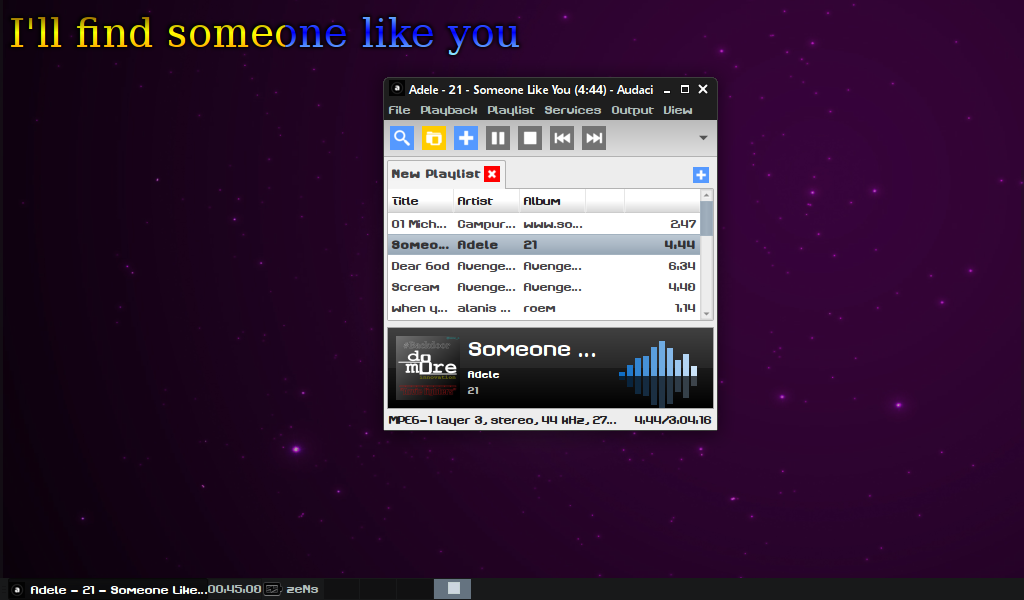Skip to the previous track
Image resolution: width=1024 pixels, height=600 pixels.
[x=562, y=138]
